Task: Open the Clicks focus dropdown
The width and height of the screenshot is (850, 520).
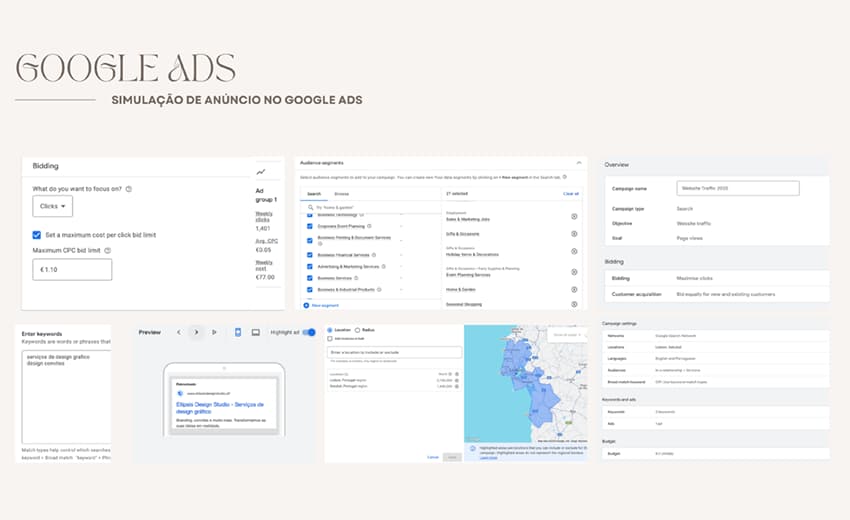Action: (x=53, y=206)
